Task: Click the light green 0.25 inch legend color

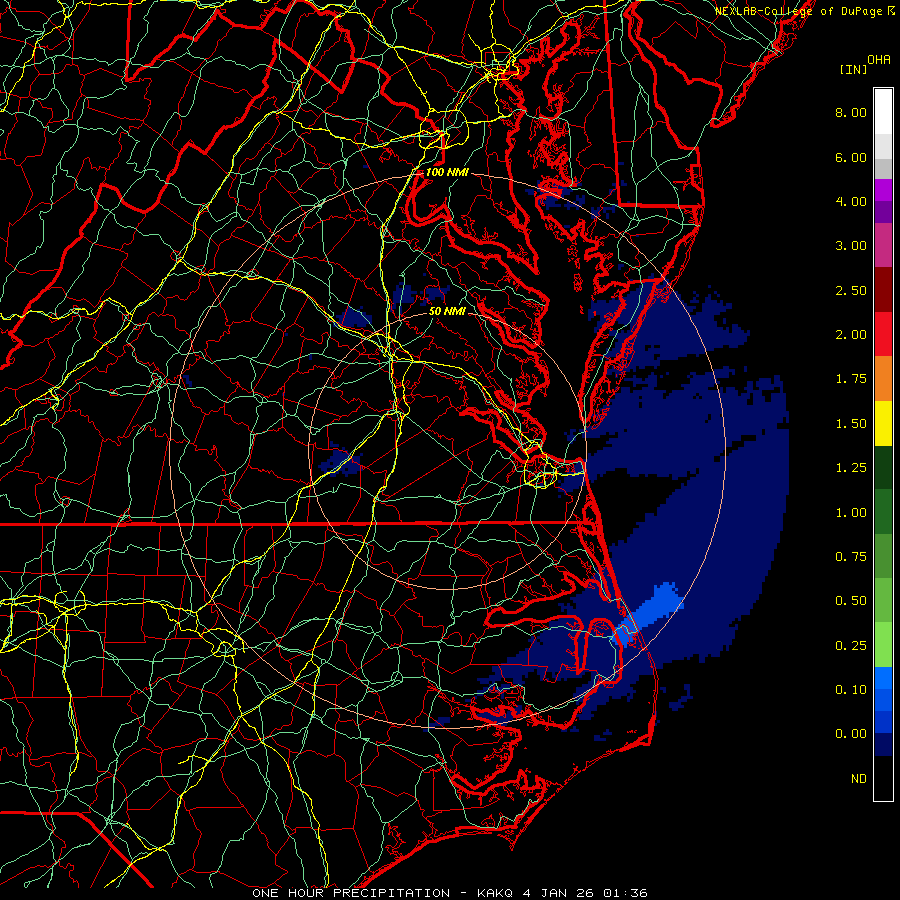Action: click(883, 645)
